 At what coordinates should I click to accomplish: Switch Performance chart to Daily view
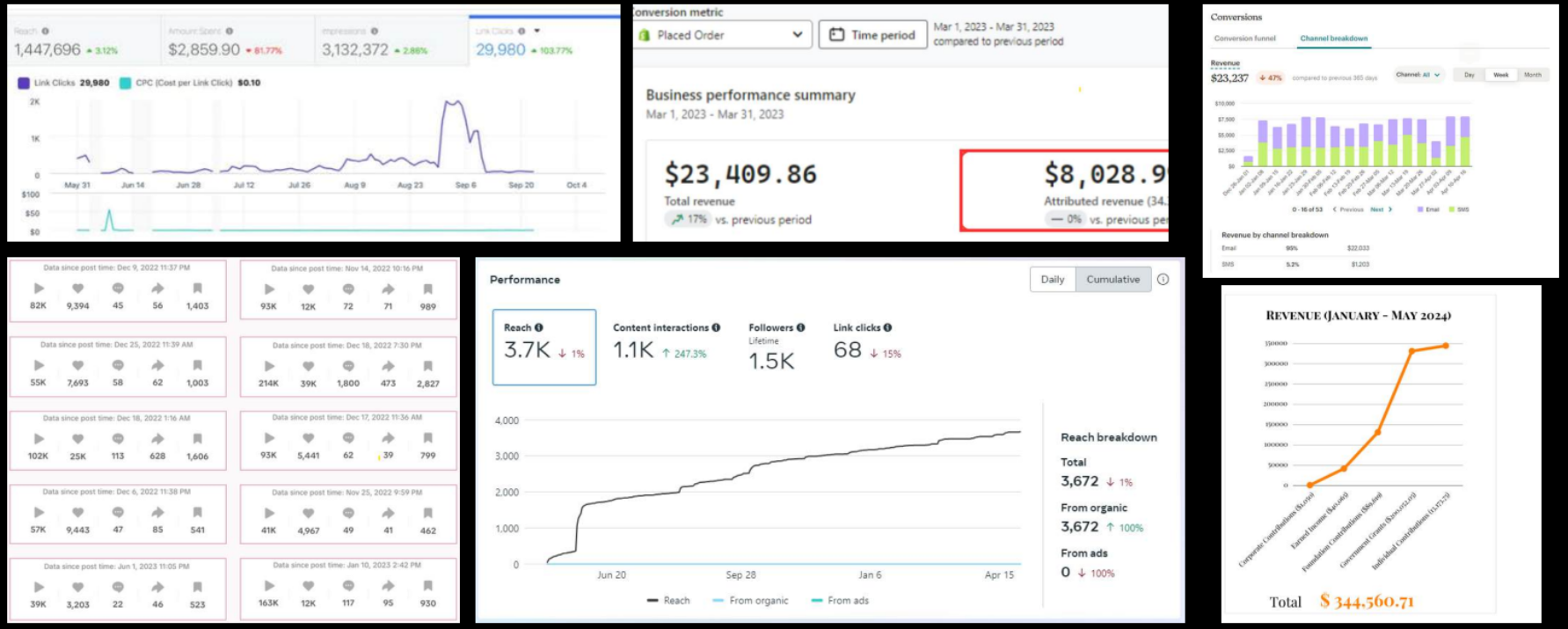(1053, 280)
